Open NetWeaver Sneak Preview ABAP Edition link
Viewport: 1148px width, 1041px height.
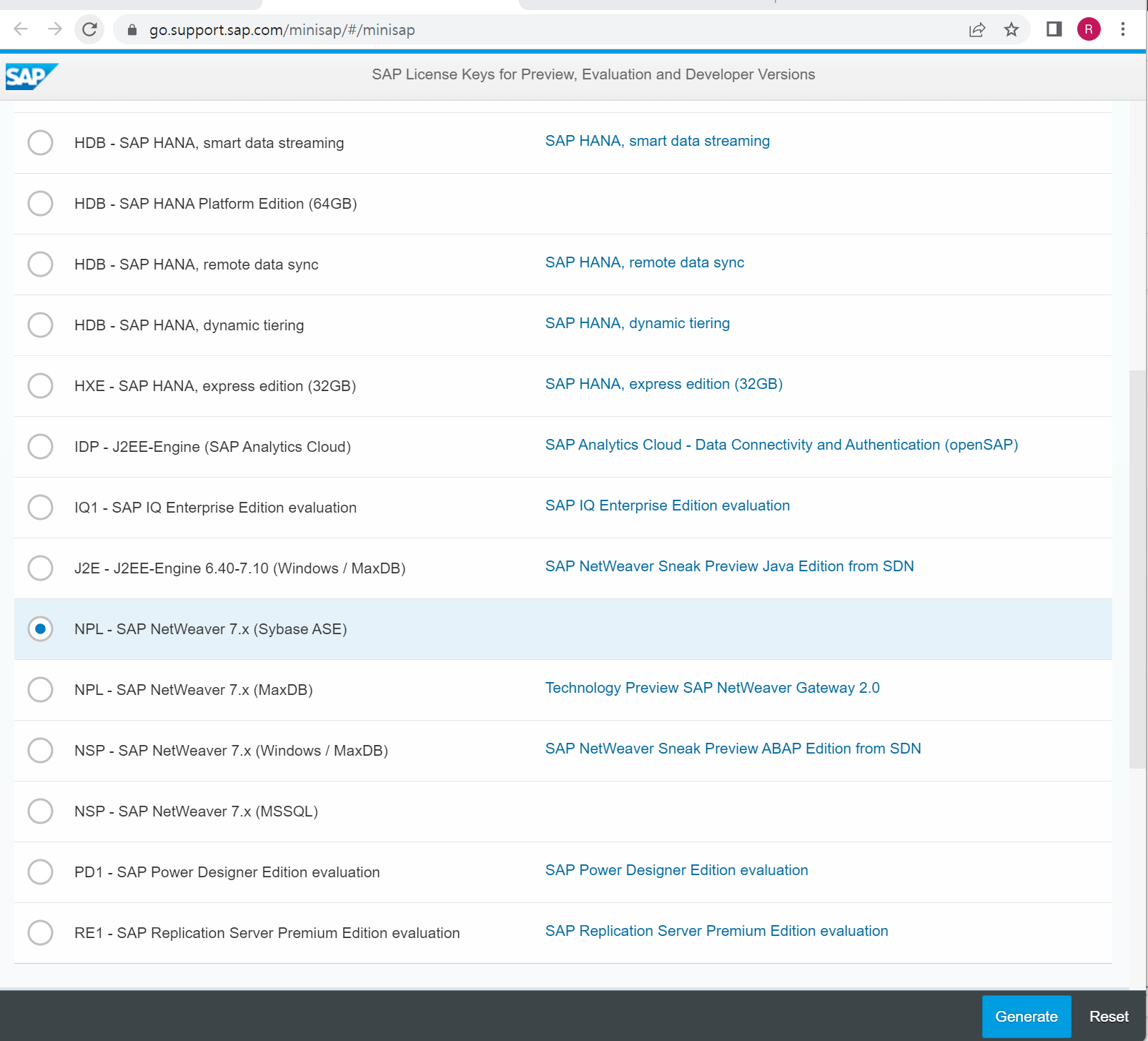pyautogui.click(x=733, y=749)
